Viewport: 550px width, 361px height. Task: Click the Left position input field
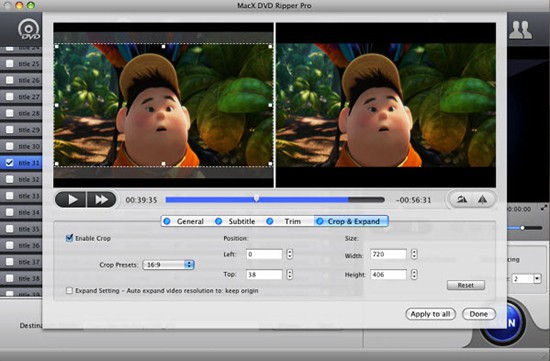[264, 254]
